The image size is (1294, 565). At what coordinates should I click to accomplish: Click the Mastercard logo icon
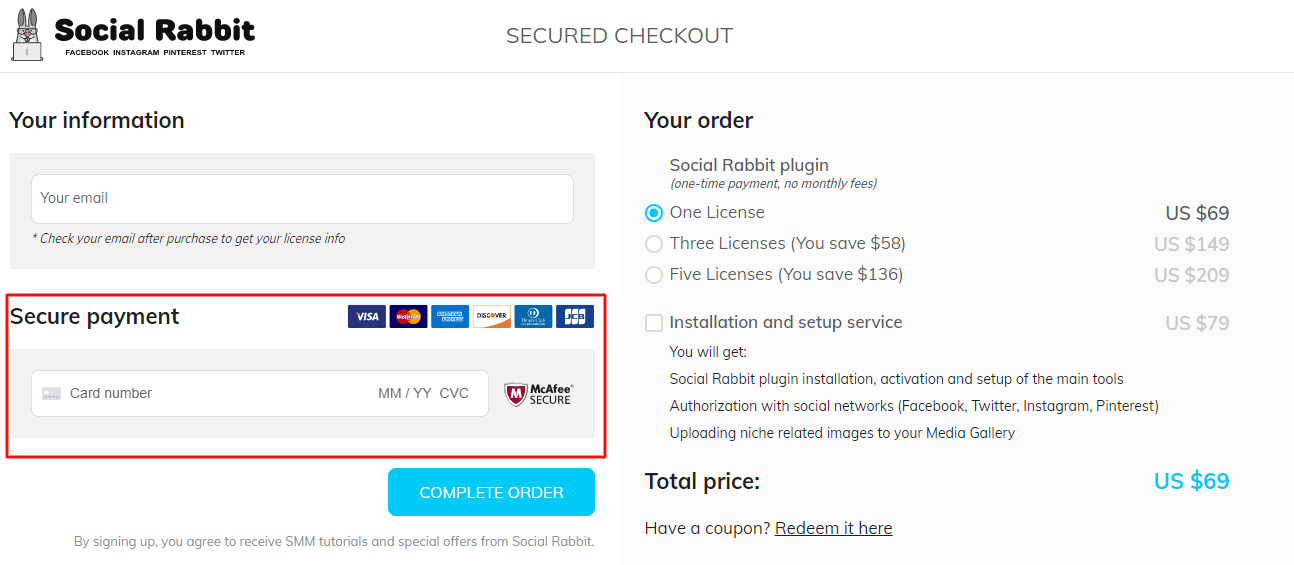pos(408,317)
